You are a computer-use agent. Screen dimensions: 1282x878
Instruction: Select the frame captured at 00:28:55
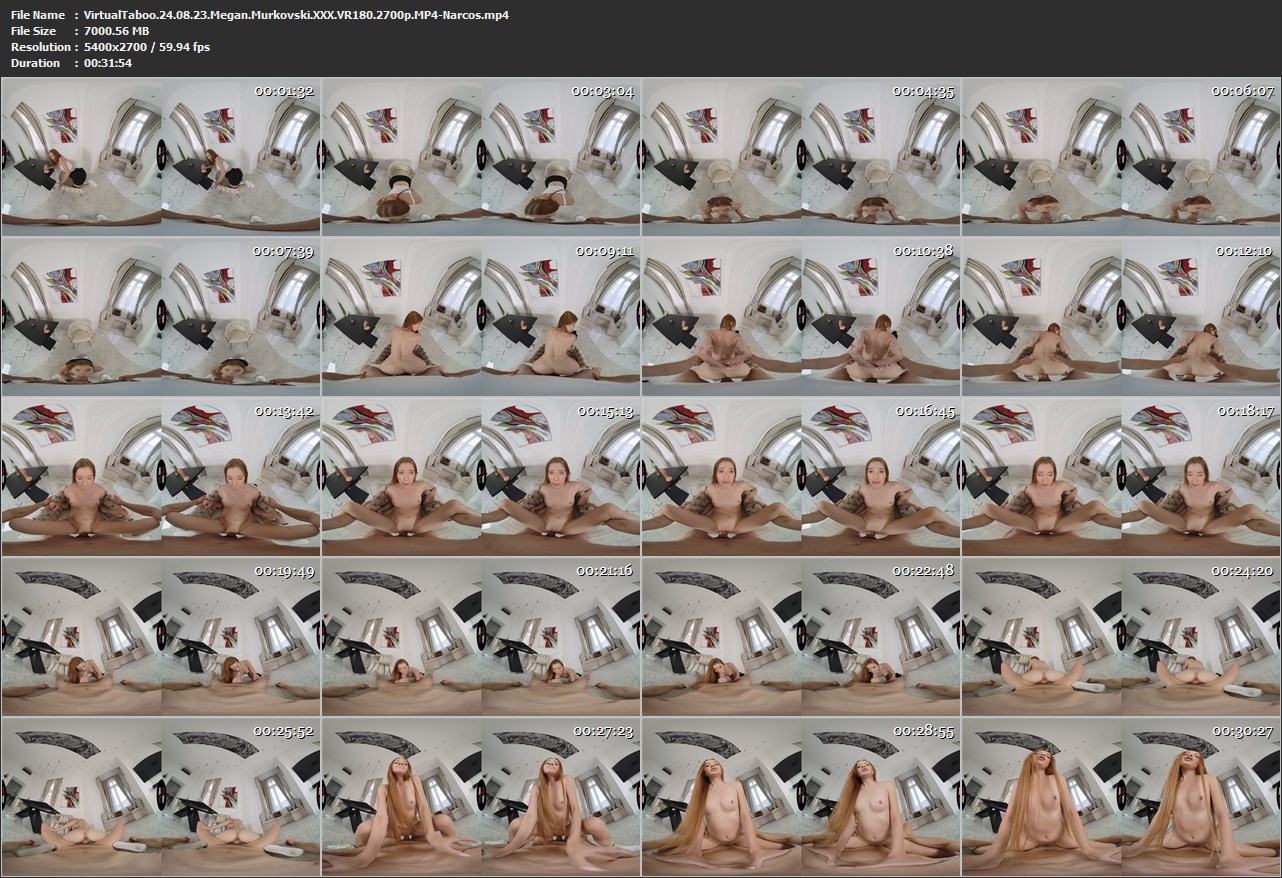click(x=801, y=796)
